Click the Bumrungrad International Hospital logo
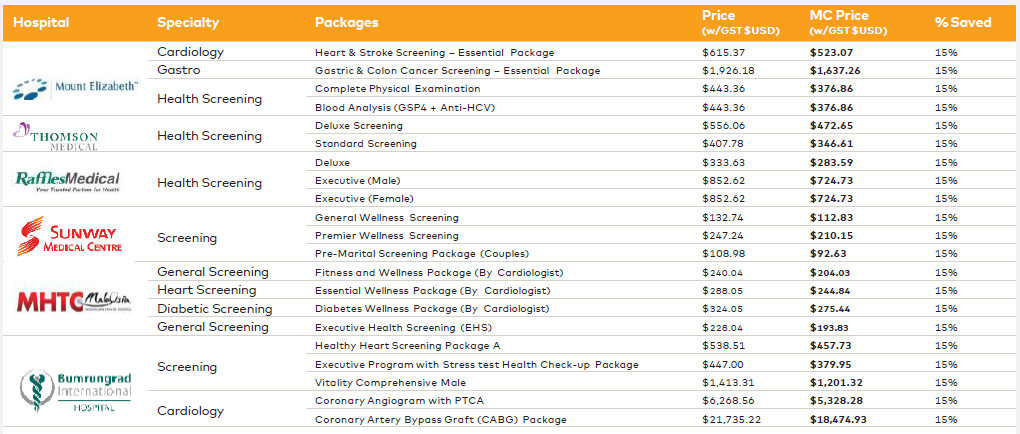Viewport: 1020px width, 434px height. tap(74, 390)
